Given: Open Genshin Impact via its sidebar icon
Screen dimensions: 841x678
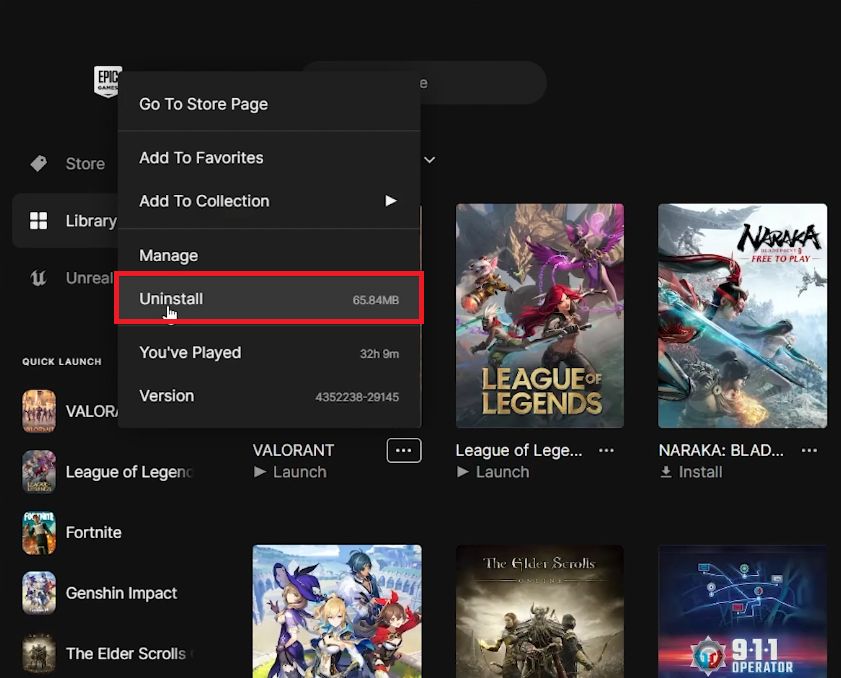Looking at the screenshot, I should point(38,592).
